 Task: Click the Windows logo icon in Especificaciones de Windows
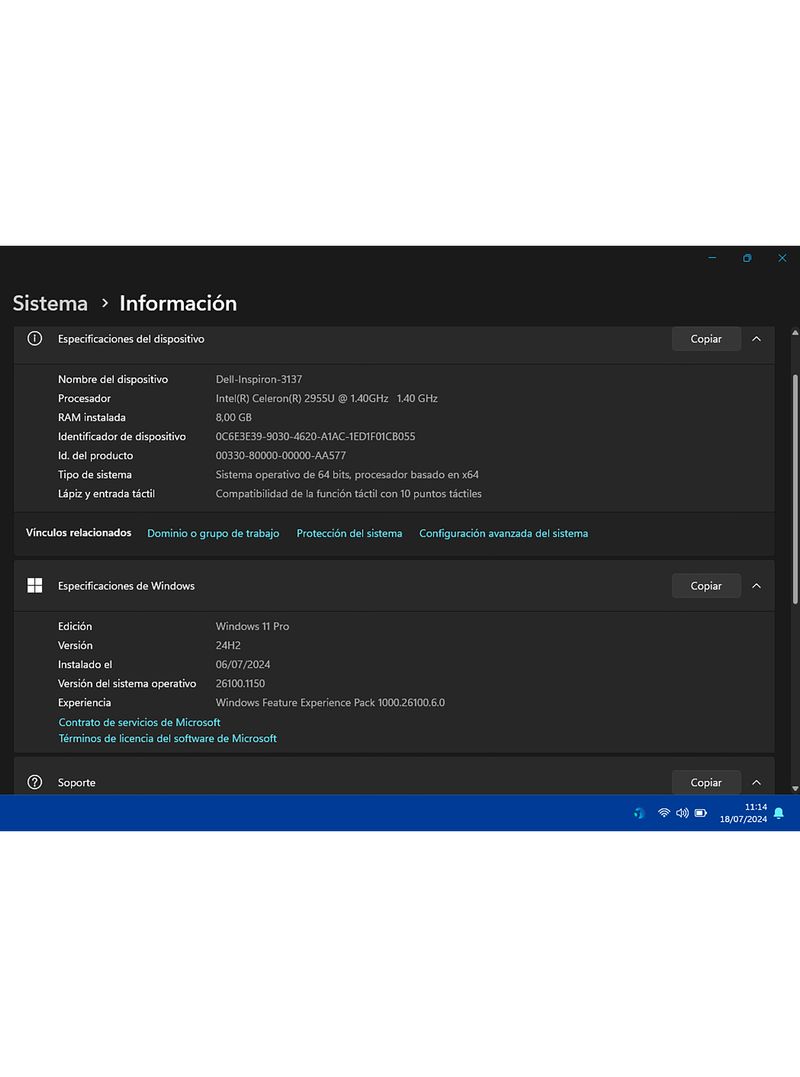[x=34, y=585]
